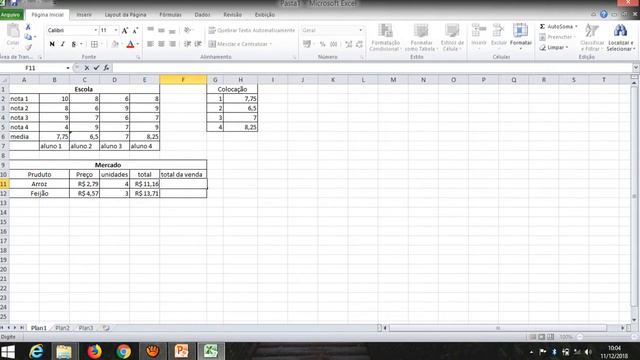Click the accounting currency format icon
Image resolution: width=640 pixels, height=360 pixels.
point(307,44)
